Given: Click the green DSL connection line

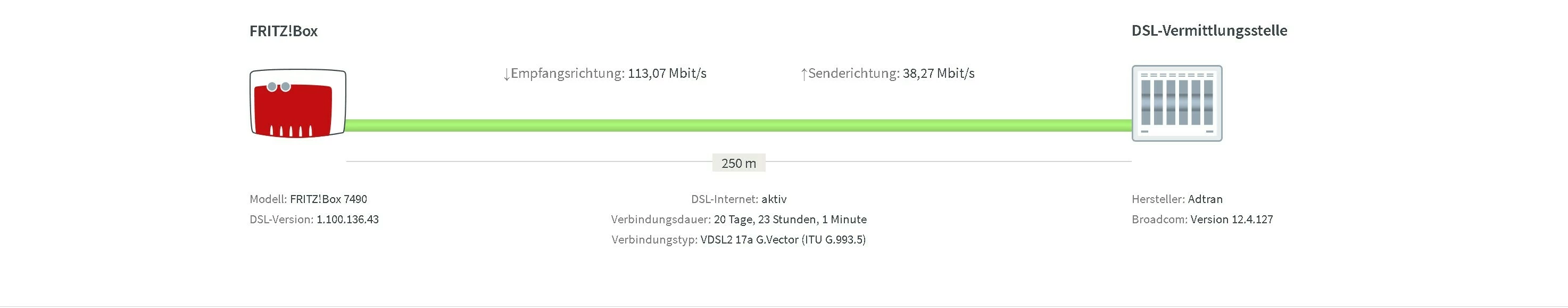Looking at the screenshot, I should pyautogui.click(x=739, y=126).
